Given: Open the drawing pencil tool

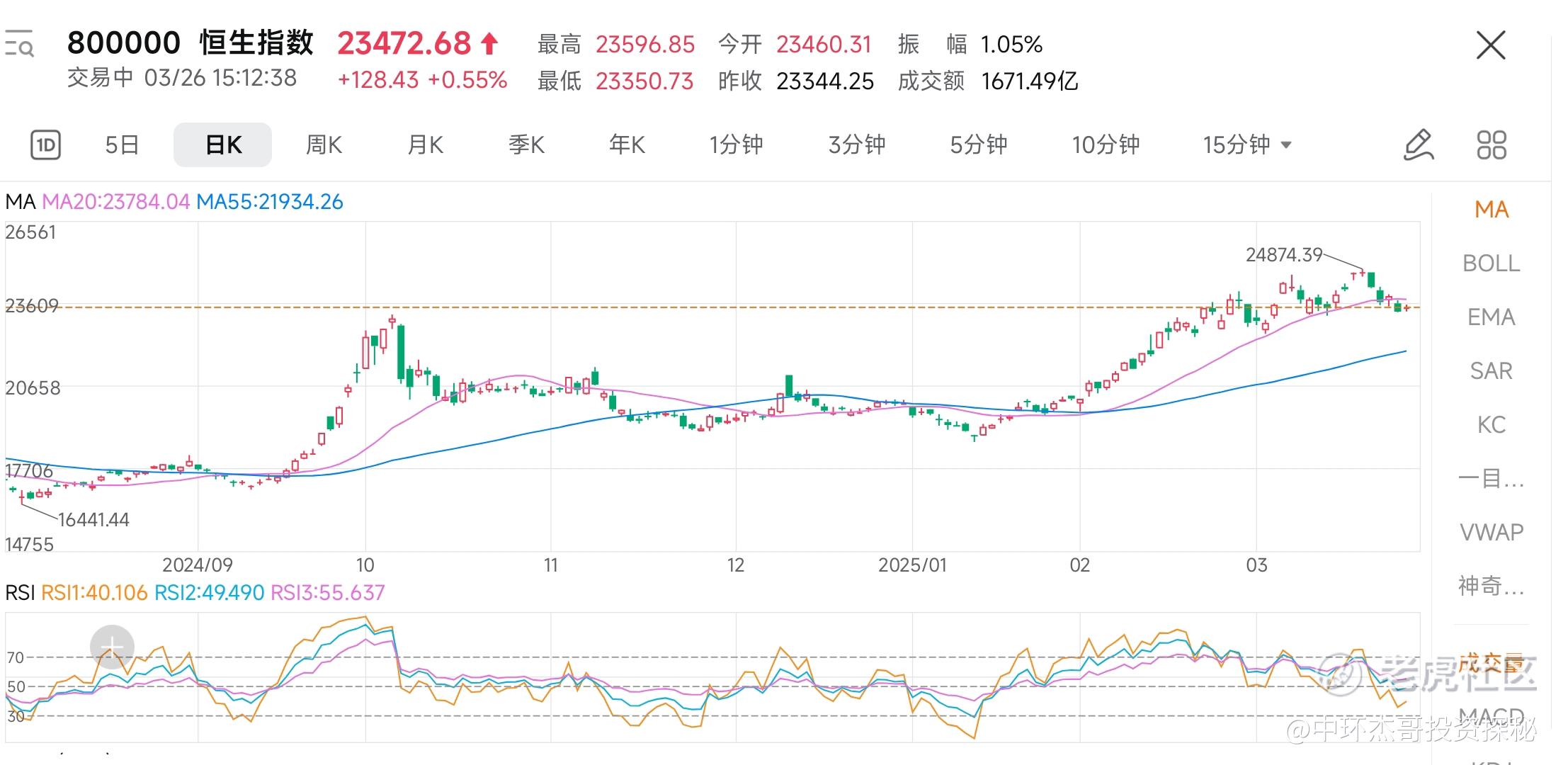Looking at the screenshot, I should [x=1418, y=145].
